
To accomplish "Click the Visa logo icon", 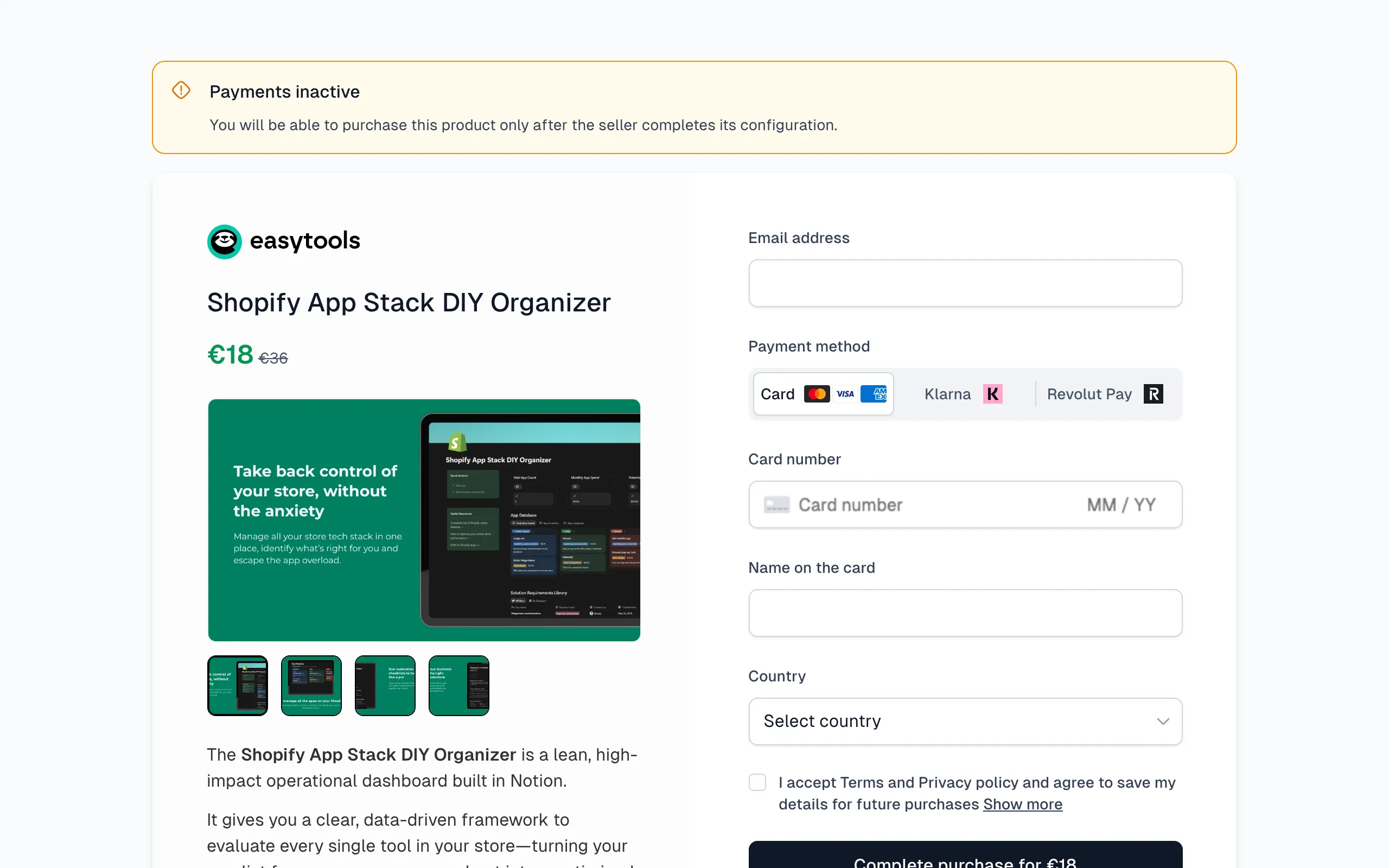I will (x=845, y=394).
